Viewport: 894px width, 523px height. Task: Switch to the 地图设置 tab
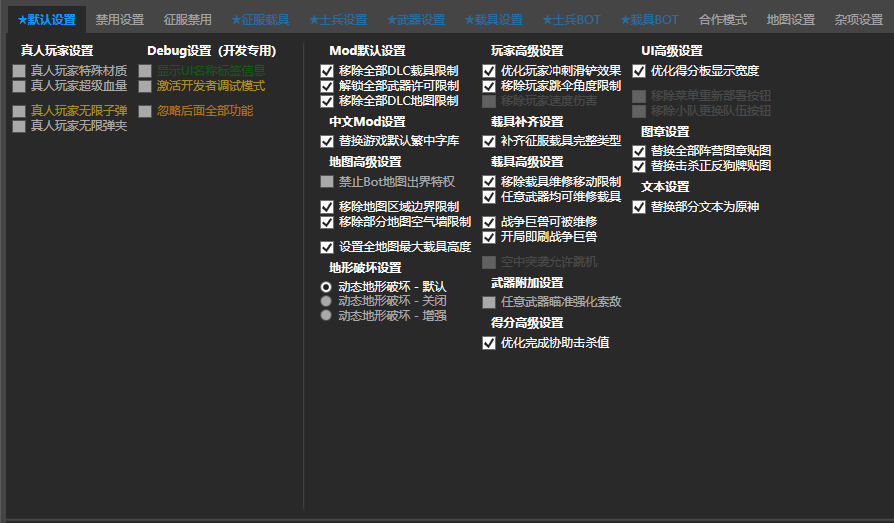point(790,20)
